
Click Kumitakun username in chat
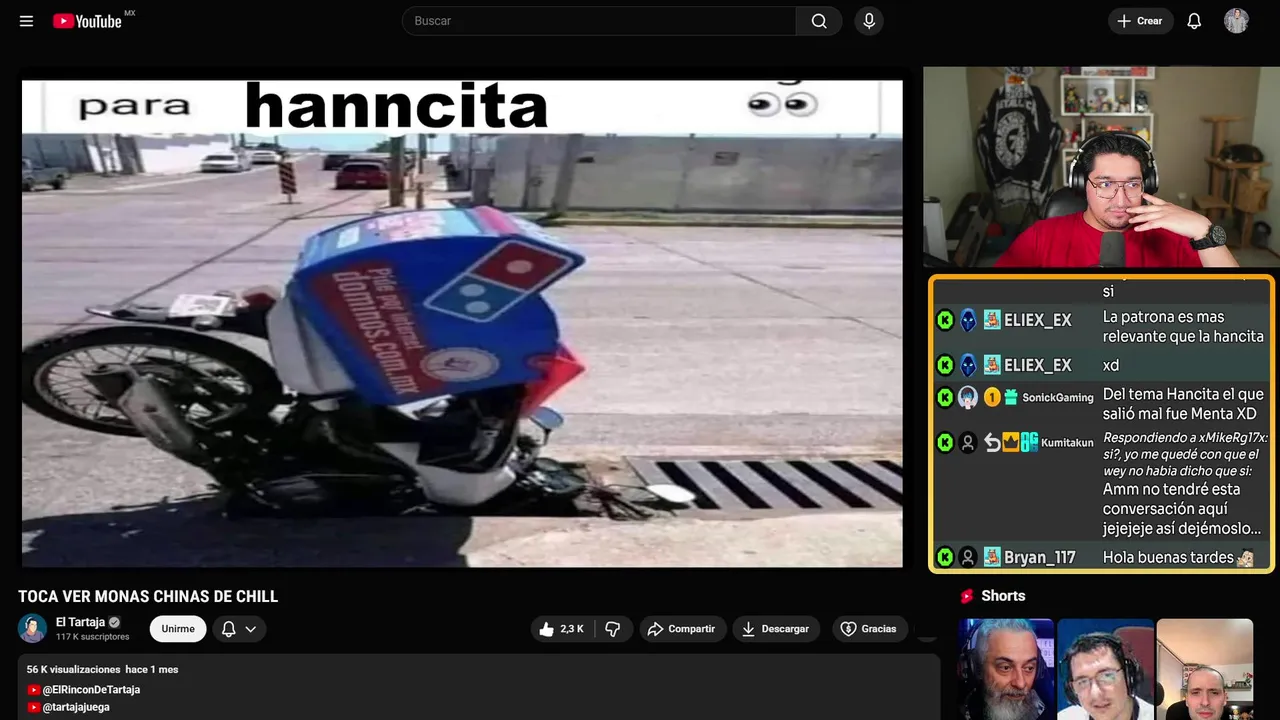coord(1067,442)
